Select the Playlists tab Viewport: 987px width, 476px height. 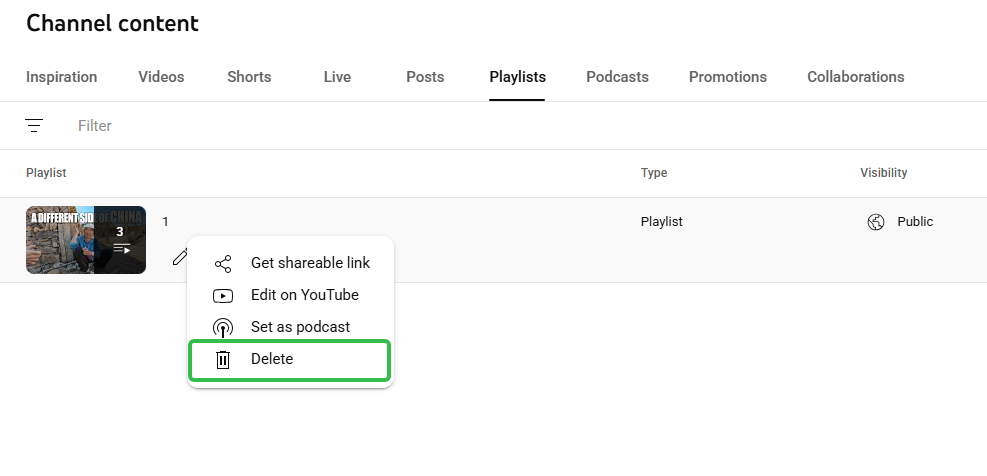tap(517, 77)
